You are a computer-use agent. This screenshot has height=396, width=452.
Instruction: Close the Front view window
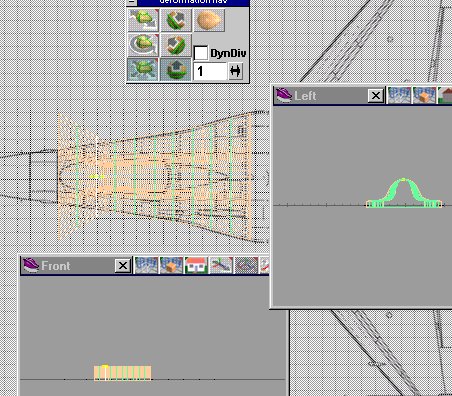(x=123, y=266)
